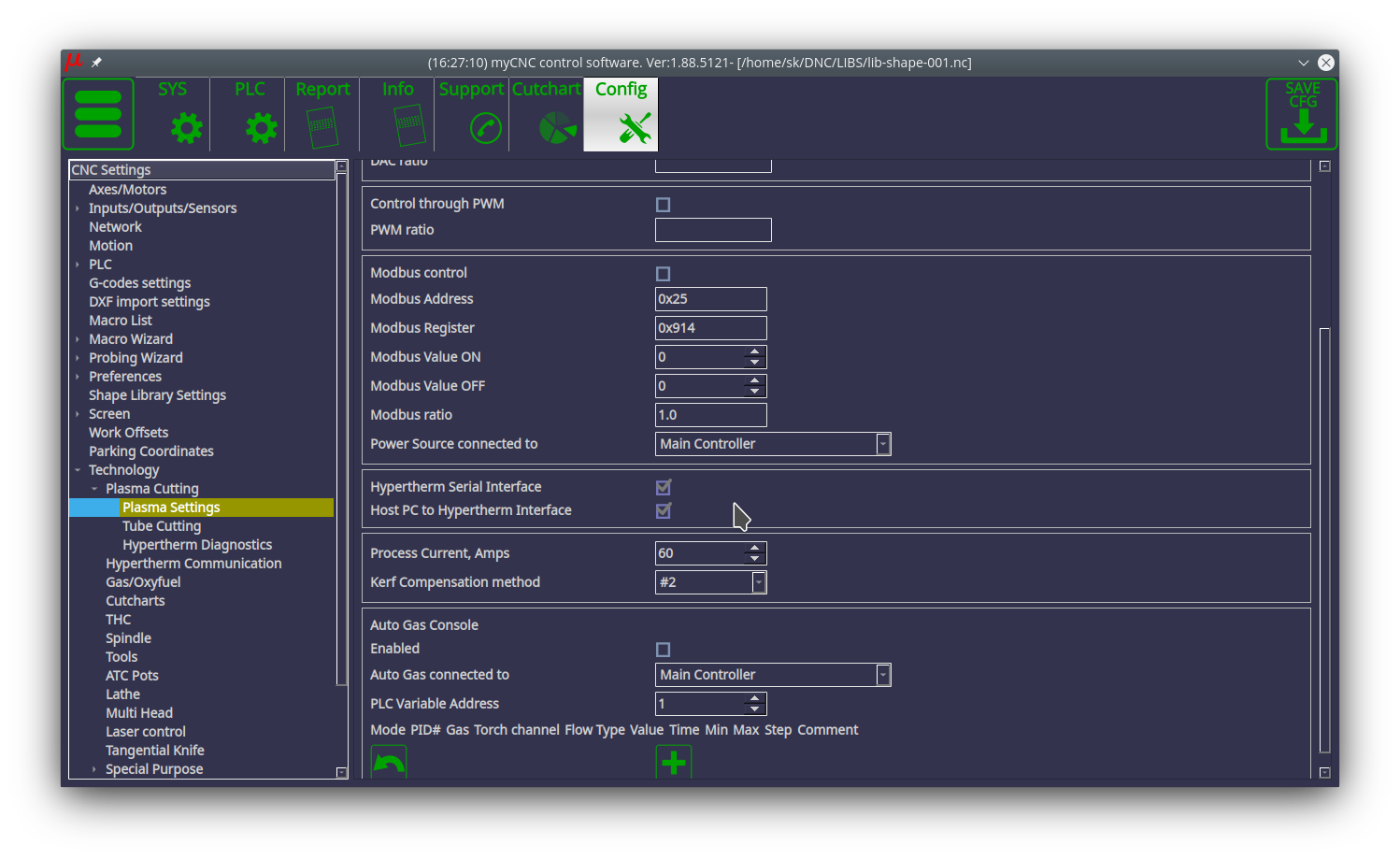Image resolution: width=1400 pixels, height=859 pixels.
Task: Open THC settings in sidebar
Action: (x=119, y=620)
